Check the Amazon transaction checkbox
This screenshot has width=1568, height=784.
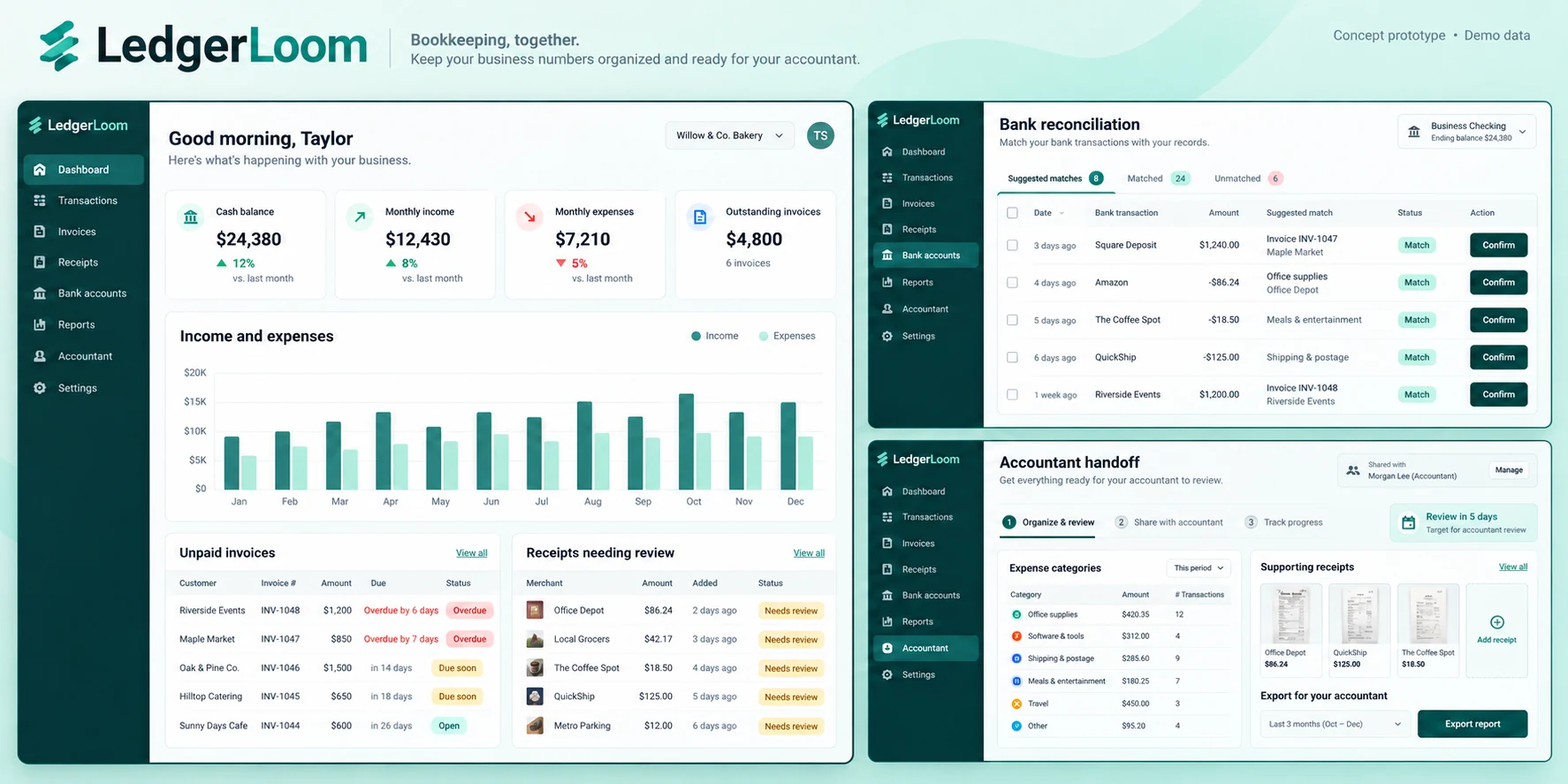click(1012, 283)
